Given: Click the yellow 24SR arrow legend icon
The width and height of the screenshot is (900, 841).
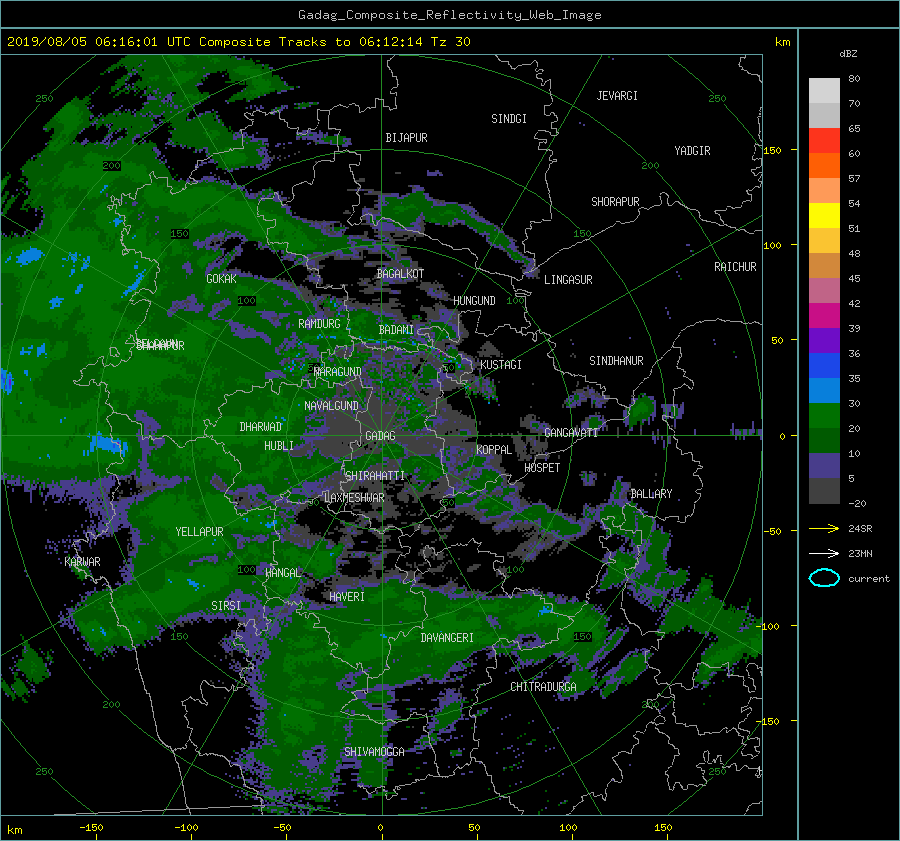Looking at the screenshot, I should [x=824, y=528].
